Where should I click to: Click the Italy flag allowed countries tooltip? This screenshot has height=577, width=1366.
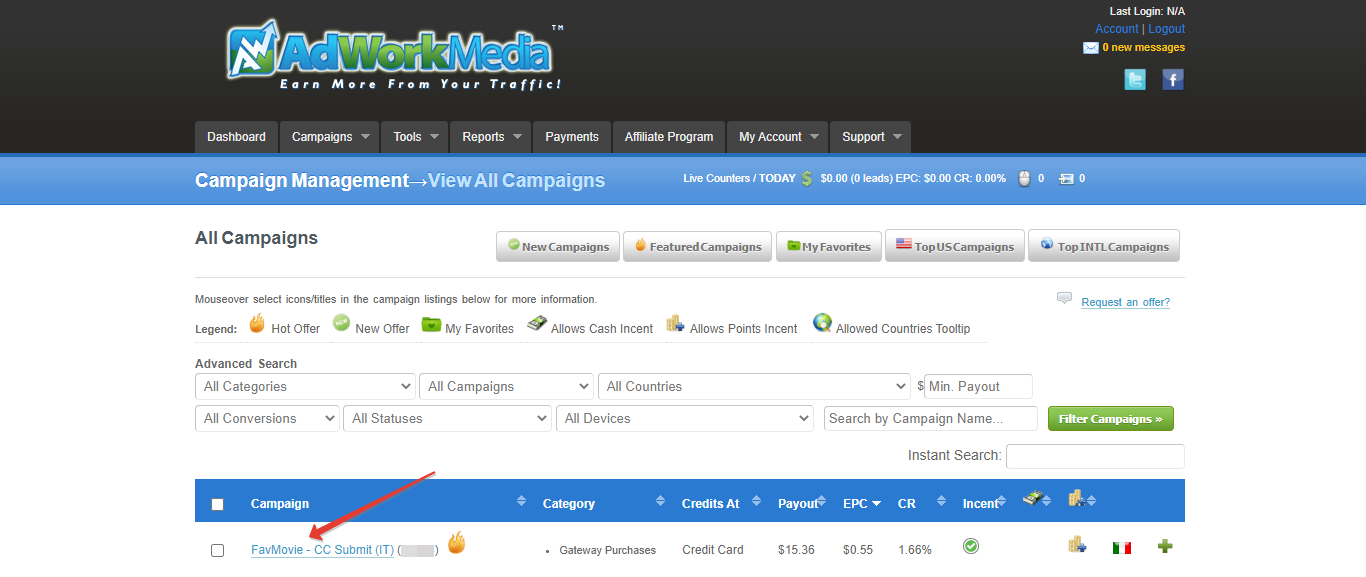pyautogui.click(x=1121, y=547)
